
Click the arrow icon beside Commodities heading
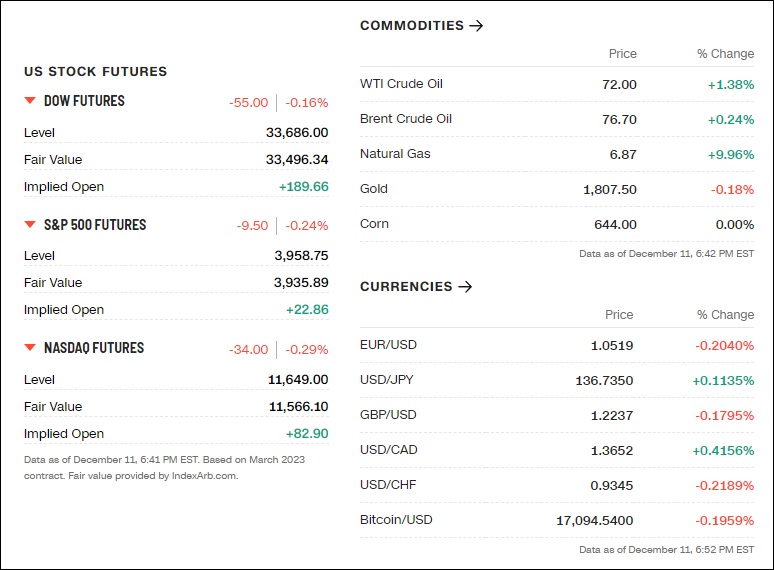click(476, 26)
